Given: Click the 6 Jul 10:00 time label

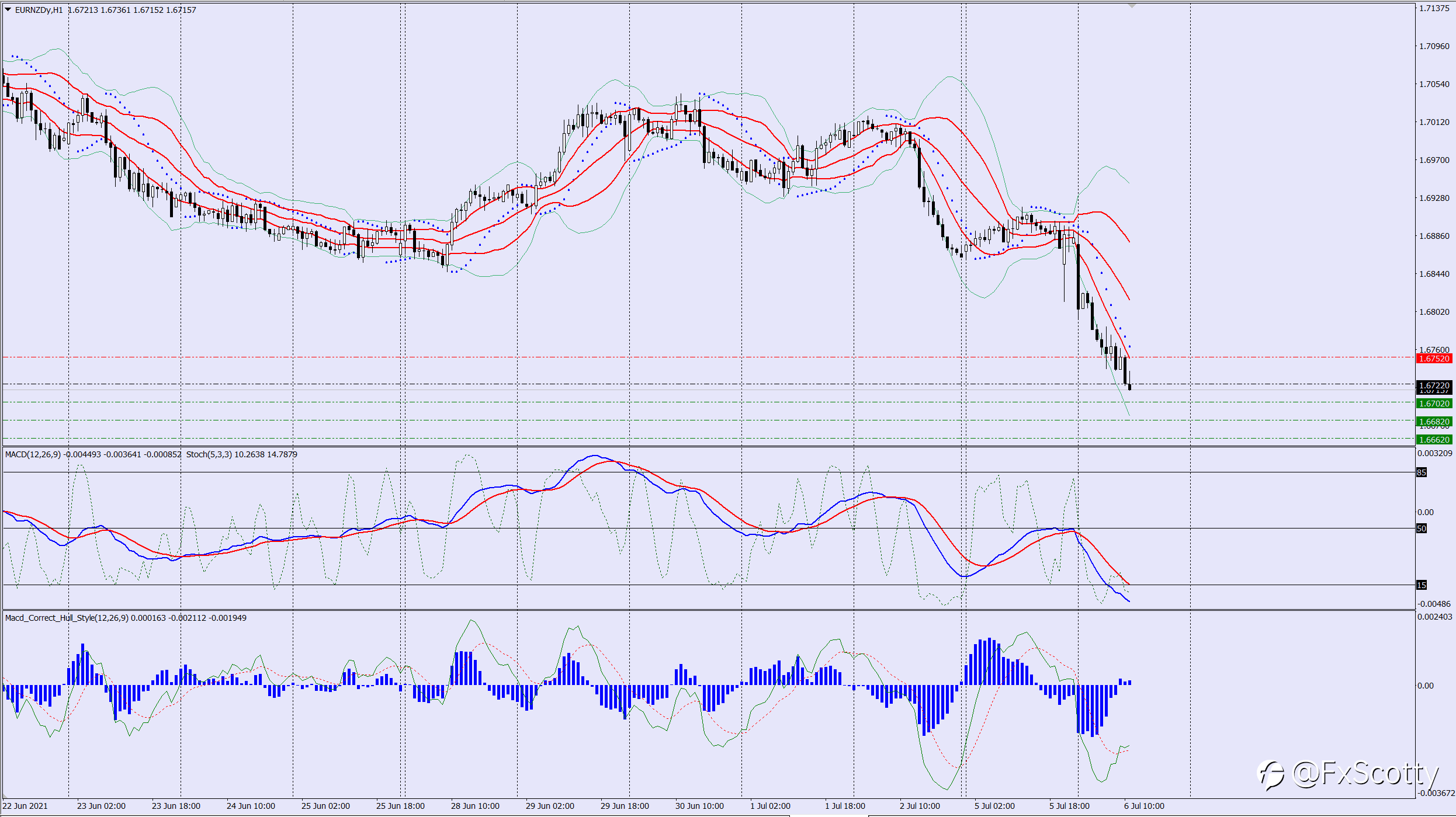Looking at the screenshot, I should 1144,806.
